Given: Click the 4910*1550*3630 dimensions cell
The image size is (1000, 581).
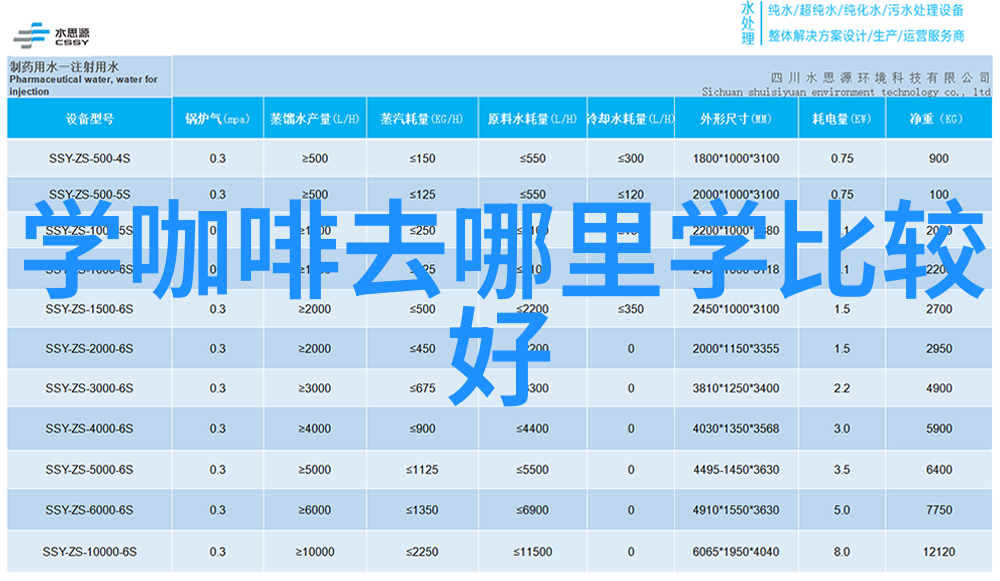Looking at the screenshot, I should [736, 510].
